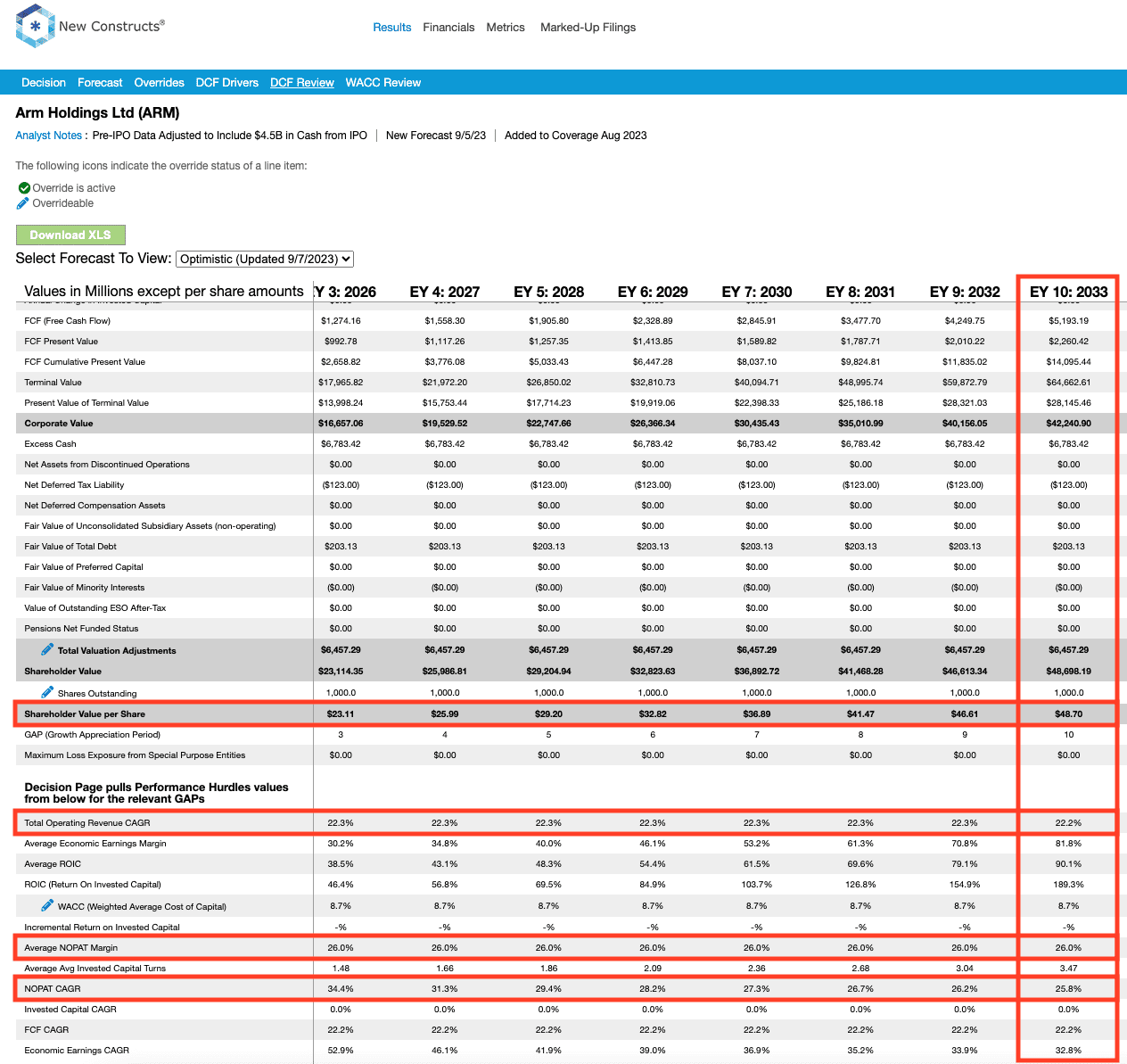
Task: Click the Arm Holdings Ltd (ARM) heading
Action: tap(97, 113)
